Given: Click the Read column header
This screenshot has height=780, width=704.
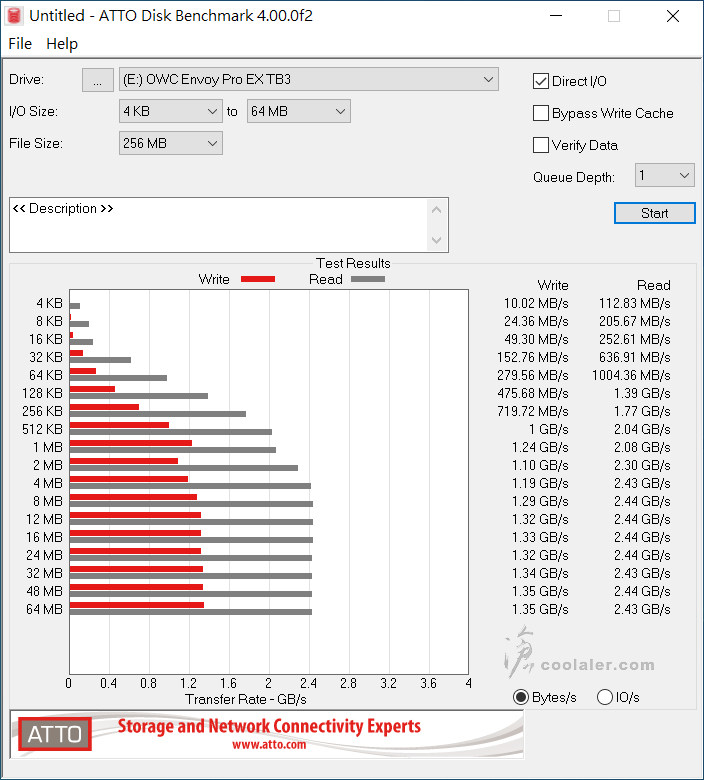Looking at the screenshot, I should pos(654,286).
